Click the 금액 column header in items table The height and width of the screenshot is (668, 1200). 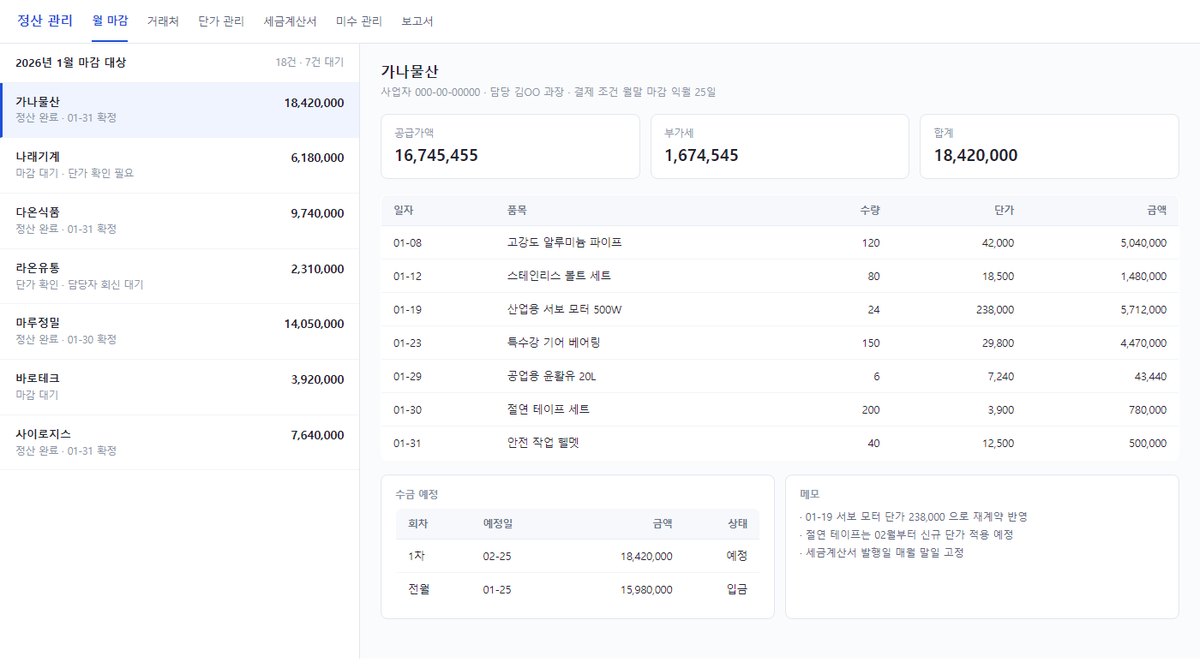pos(1156,210)
